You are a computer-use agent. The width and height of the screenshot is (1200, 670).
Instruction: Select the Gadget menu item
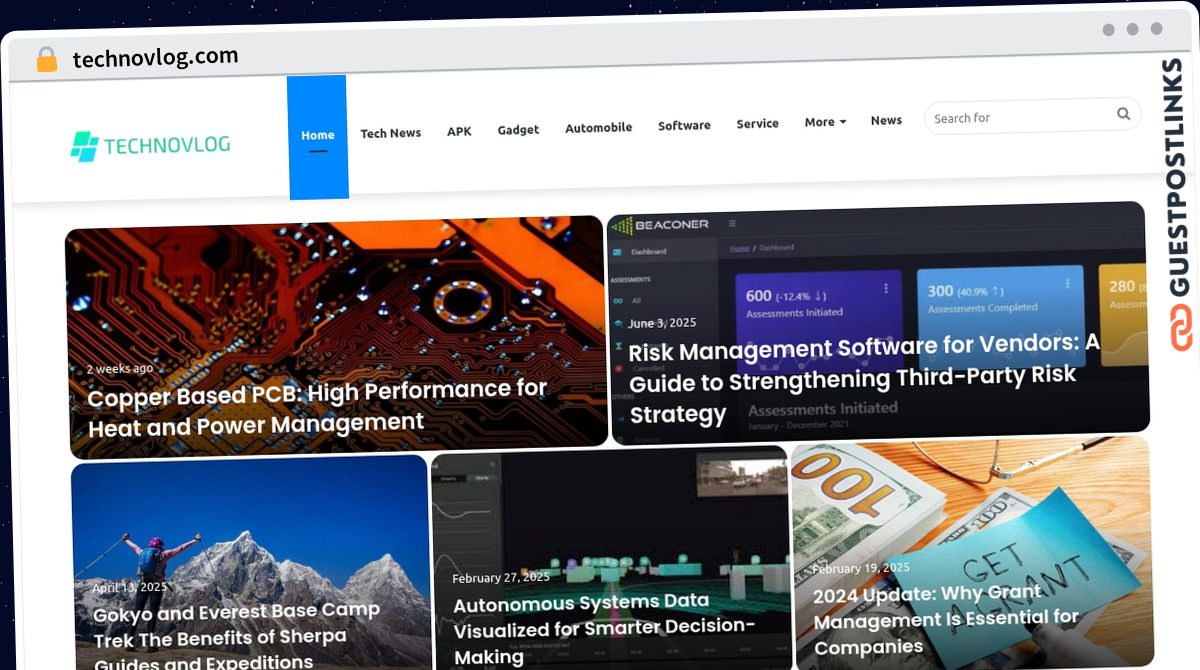[x=518, y=130]
